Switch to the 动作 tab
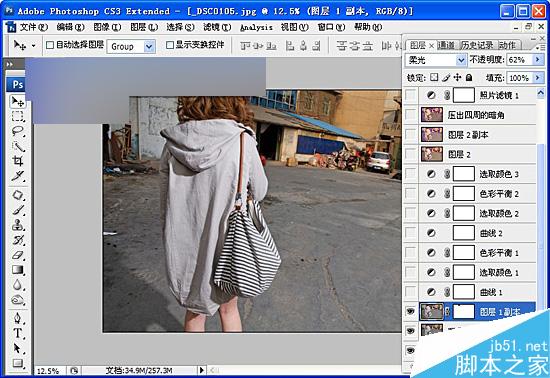The height and width of the screenshot is (378, 550). [508, 45]
